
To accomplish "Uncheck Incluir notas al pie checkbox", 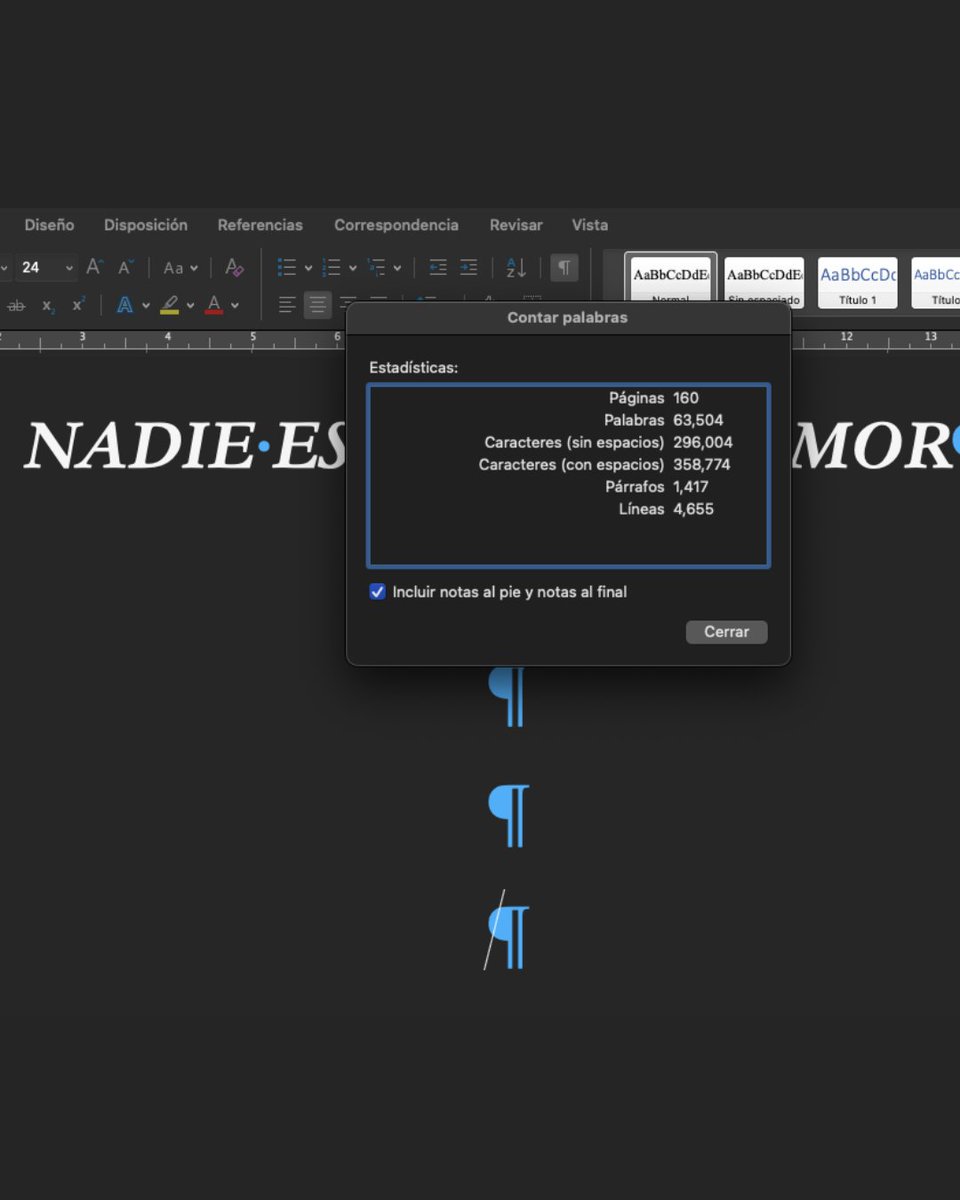I will [377, 592].
